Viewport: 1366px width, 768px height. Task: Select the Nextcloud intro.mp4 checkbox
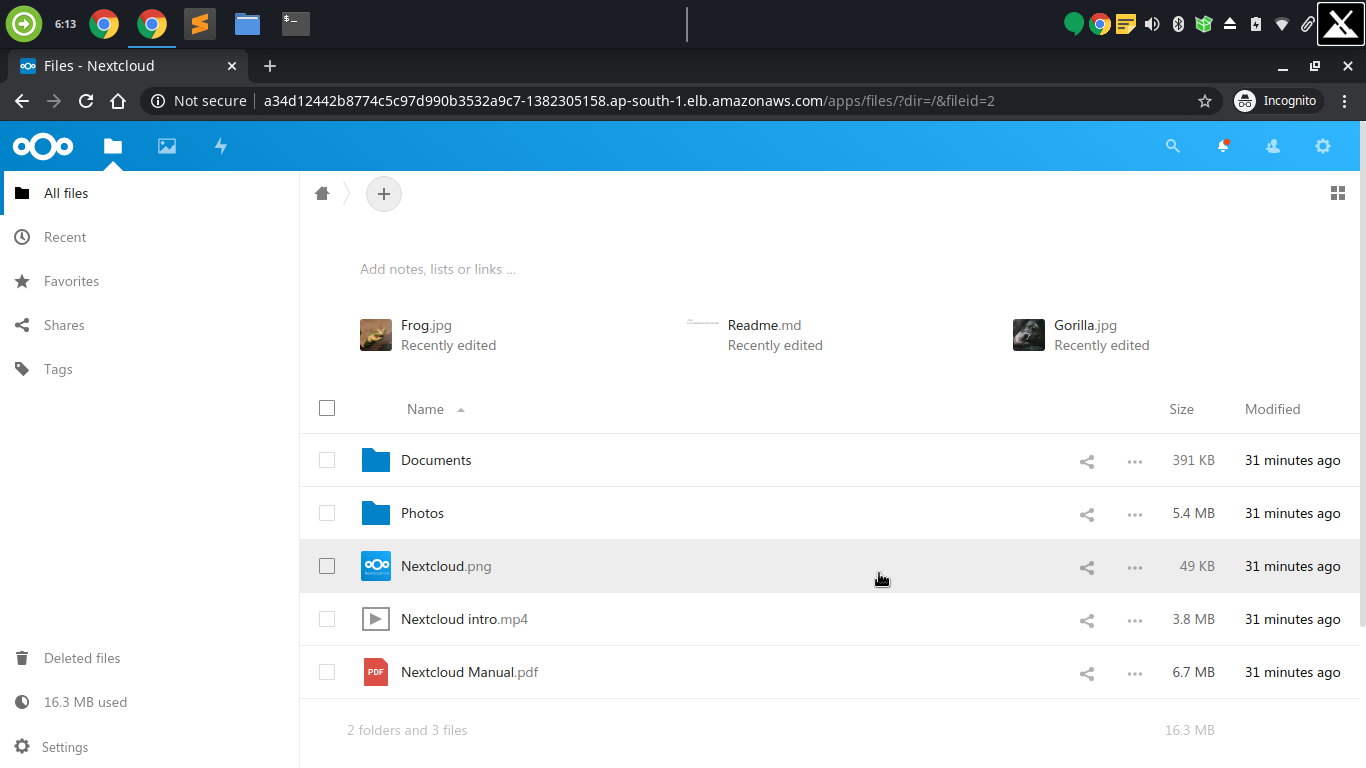(327, 619)
